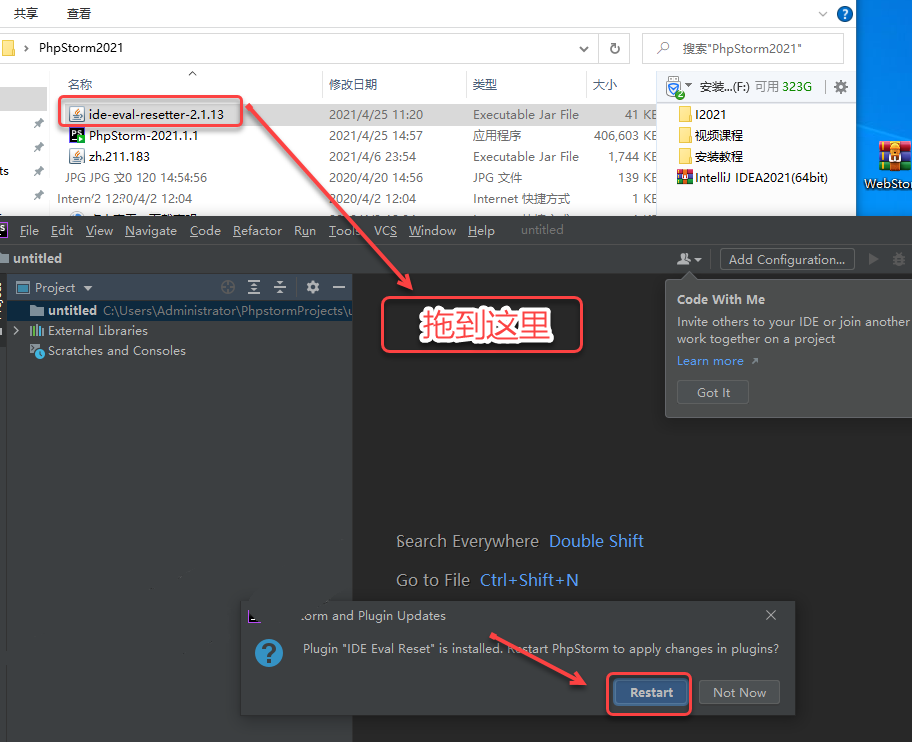Expand the External Libraries node

tap(16, 330)
